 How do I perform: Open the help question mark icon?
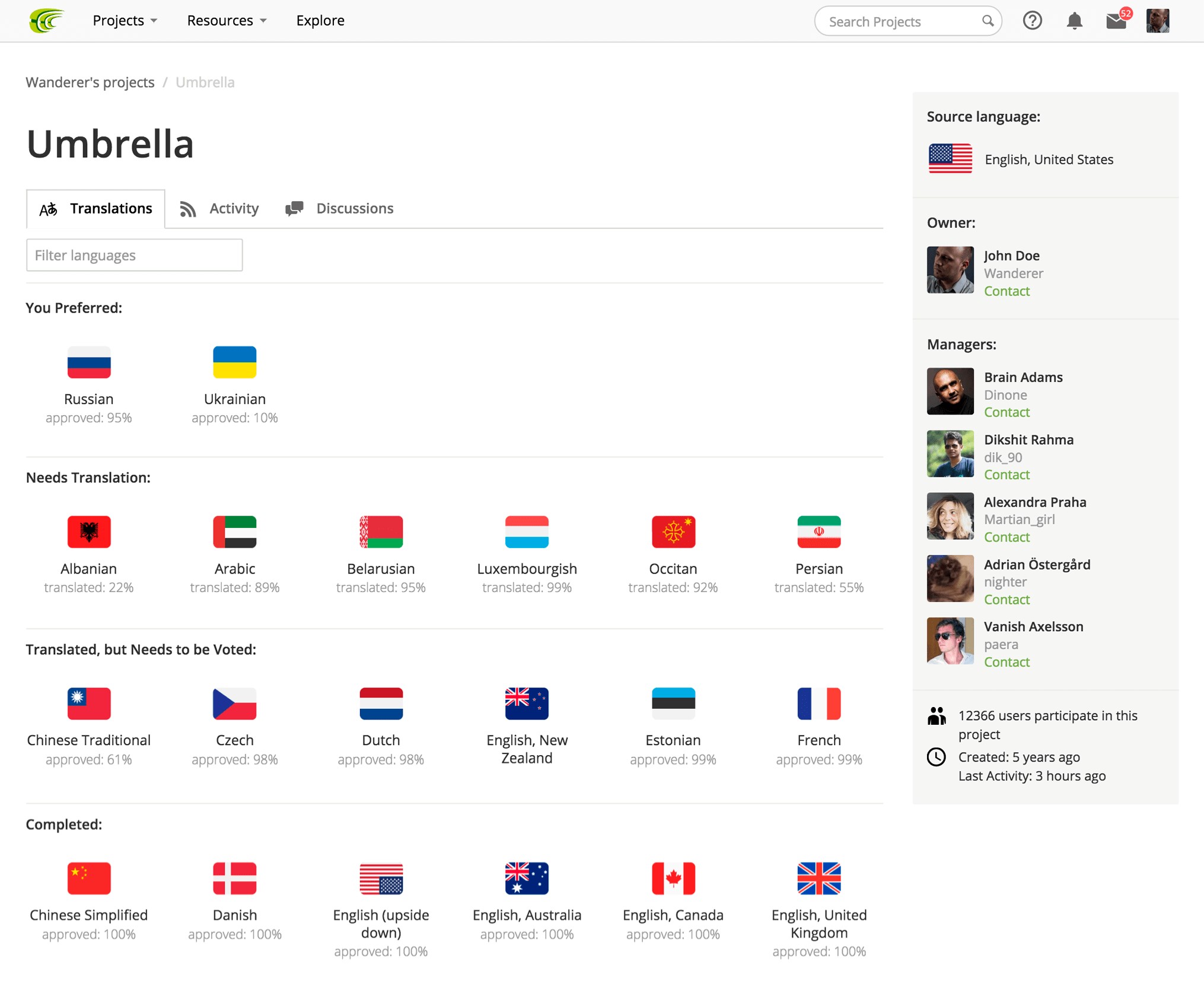point(1032,21)
